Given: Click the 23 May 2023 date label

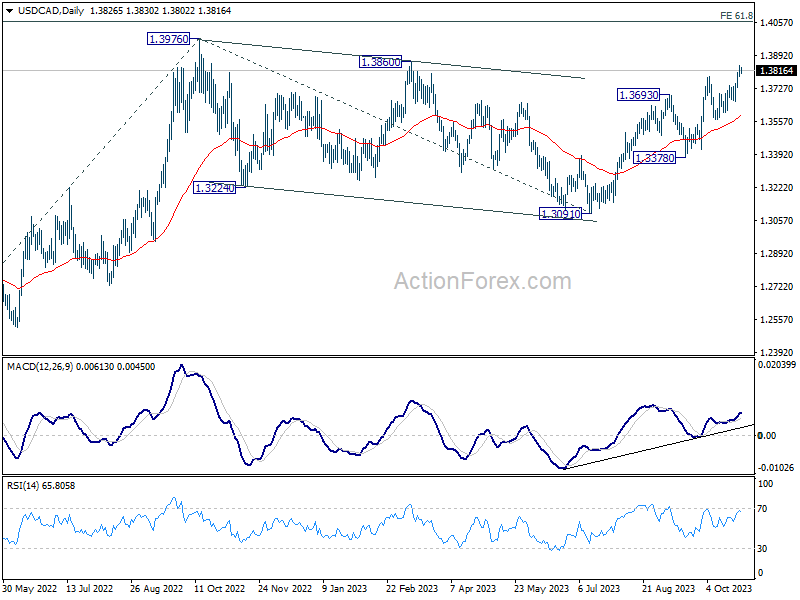Looking at the screenshot, I should [541, 589].
